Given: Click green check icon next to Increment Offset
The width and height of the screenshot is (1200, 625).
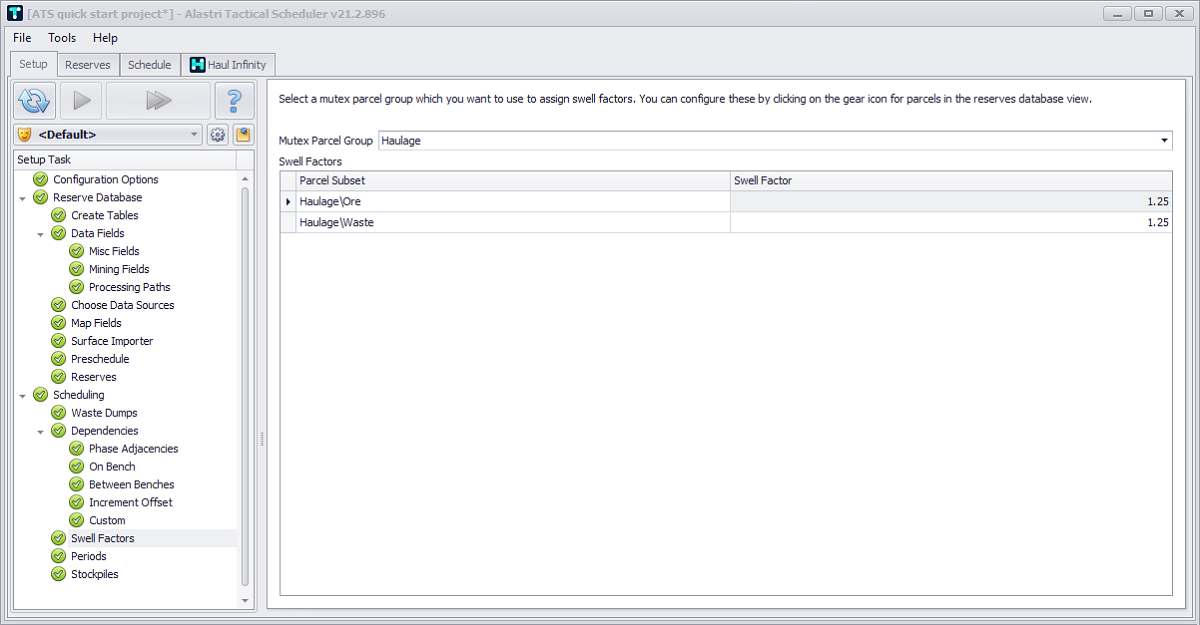Looking at the screenshot, I should [x=77, y=503].
